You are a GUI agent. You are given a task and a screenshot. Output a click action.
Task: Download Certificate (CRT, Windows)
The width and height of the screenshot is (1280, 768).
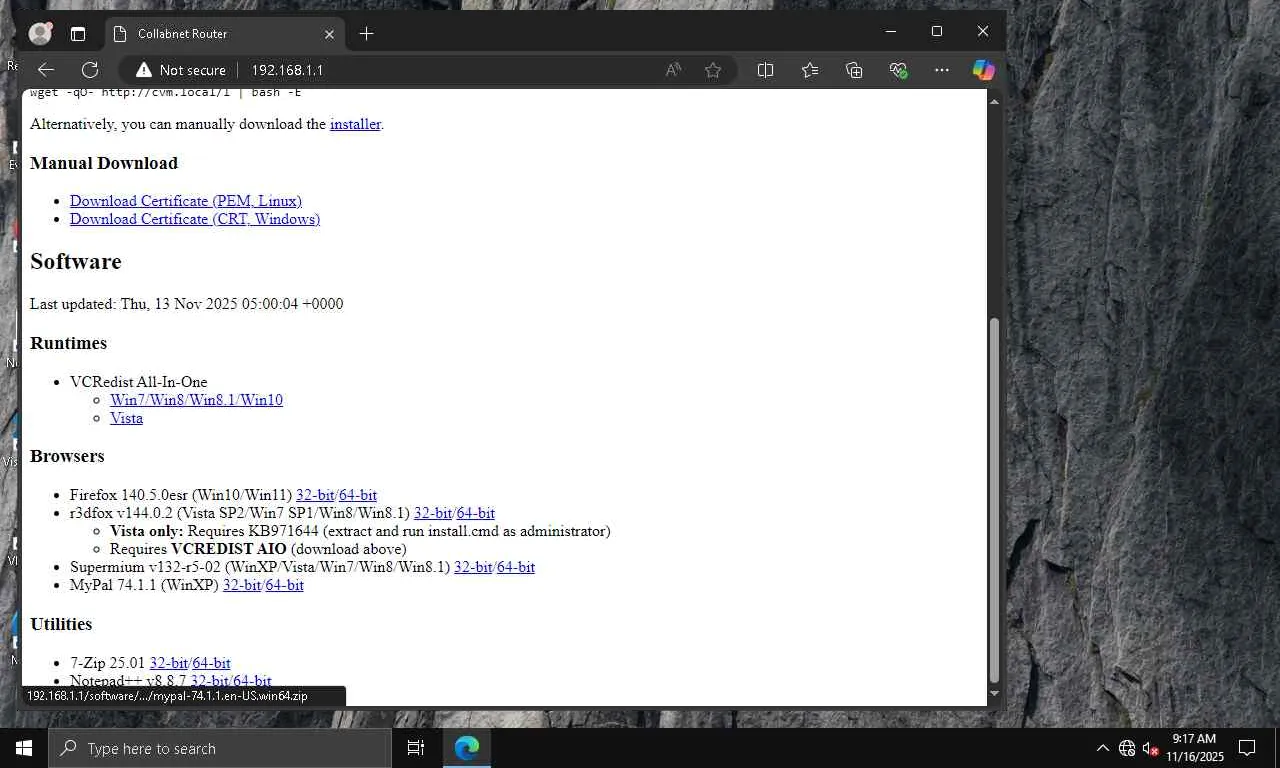(195, 219)
